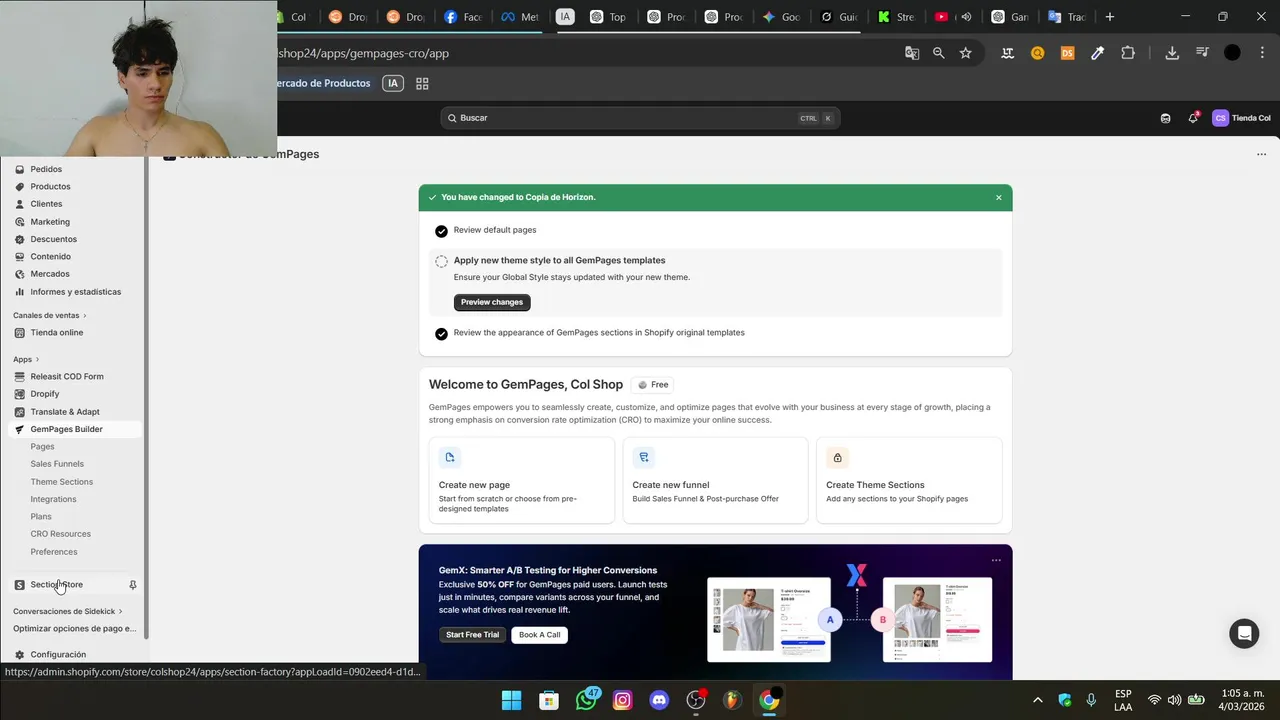Open Productos in the sidebar
Image resolution: width=1280 pixels, height=720 pixels.
point(50,187)
